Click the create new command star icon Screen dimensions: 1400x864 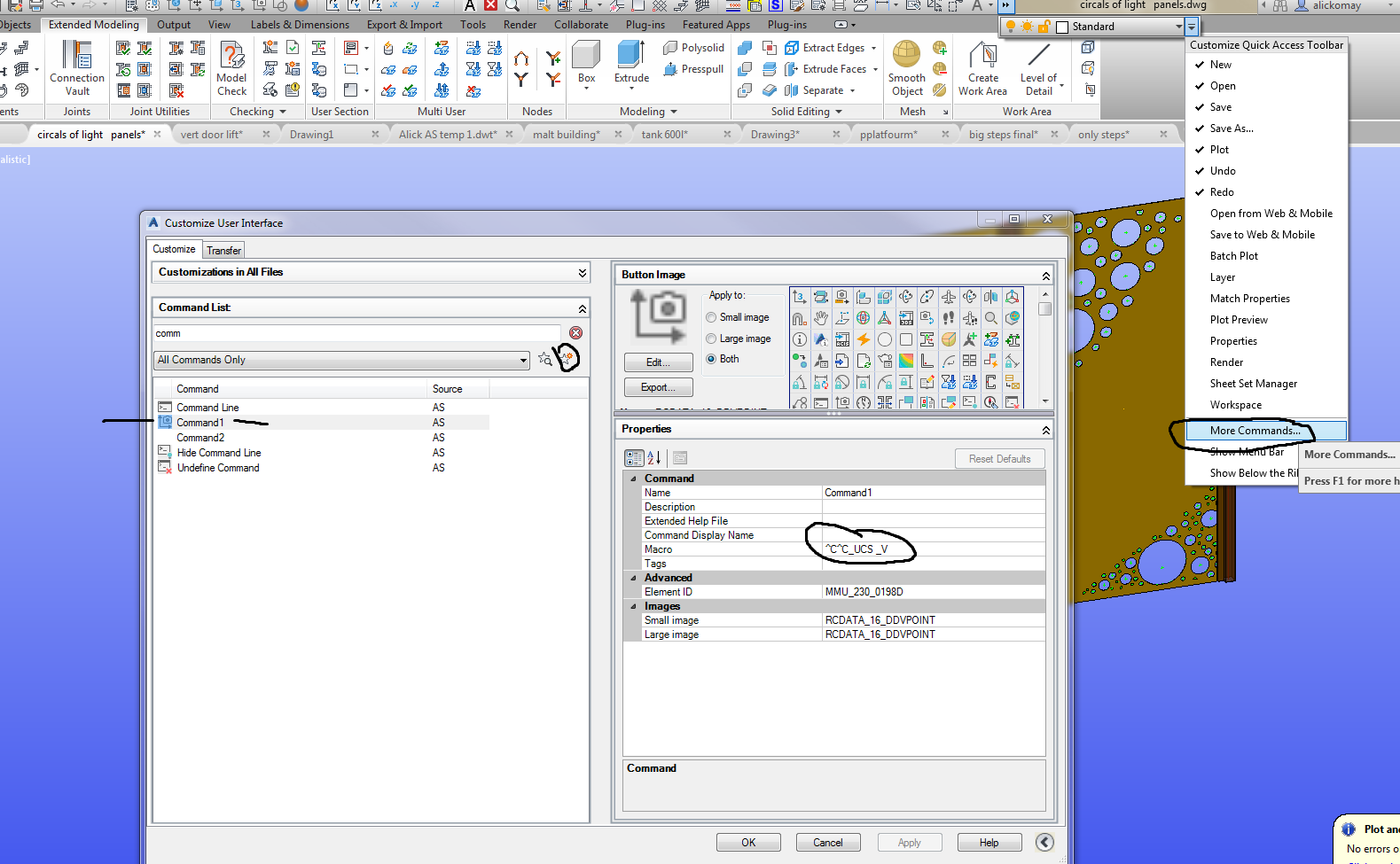pos(567,358)
